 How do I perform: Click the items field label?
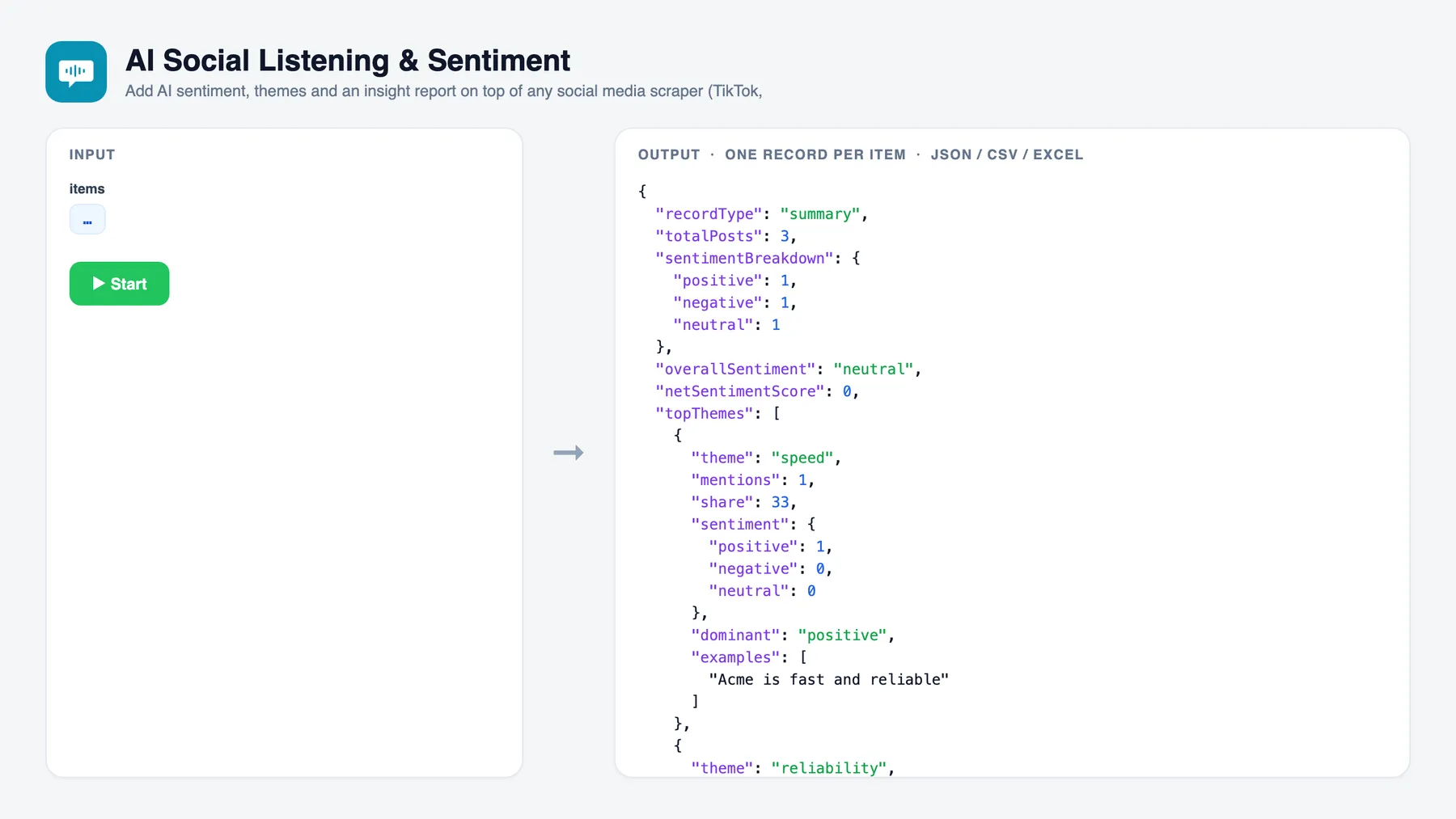[87, 188]
